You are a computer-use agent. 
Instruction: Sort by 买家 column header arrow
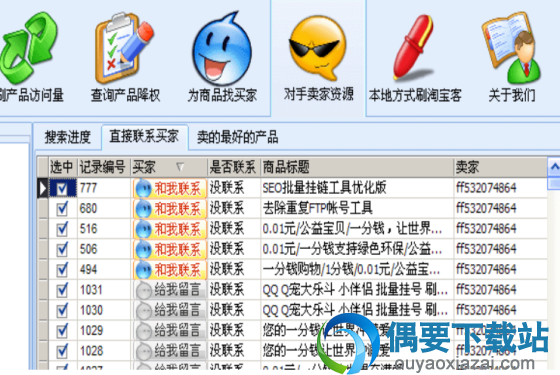click(x=180, y=167)
